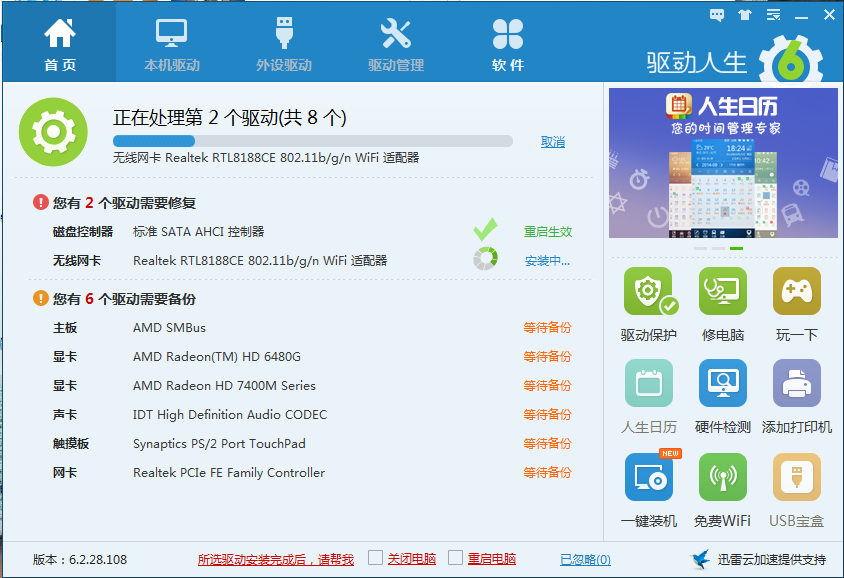Click 等待备份 for AMD SMBus
This screenshot has height=578, width=844.
click(x=547, y=328)
